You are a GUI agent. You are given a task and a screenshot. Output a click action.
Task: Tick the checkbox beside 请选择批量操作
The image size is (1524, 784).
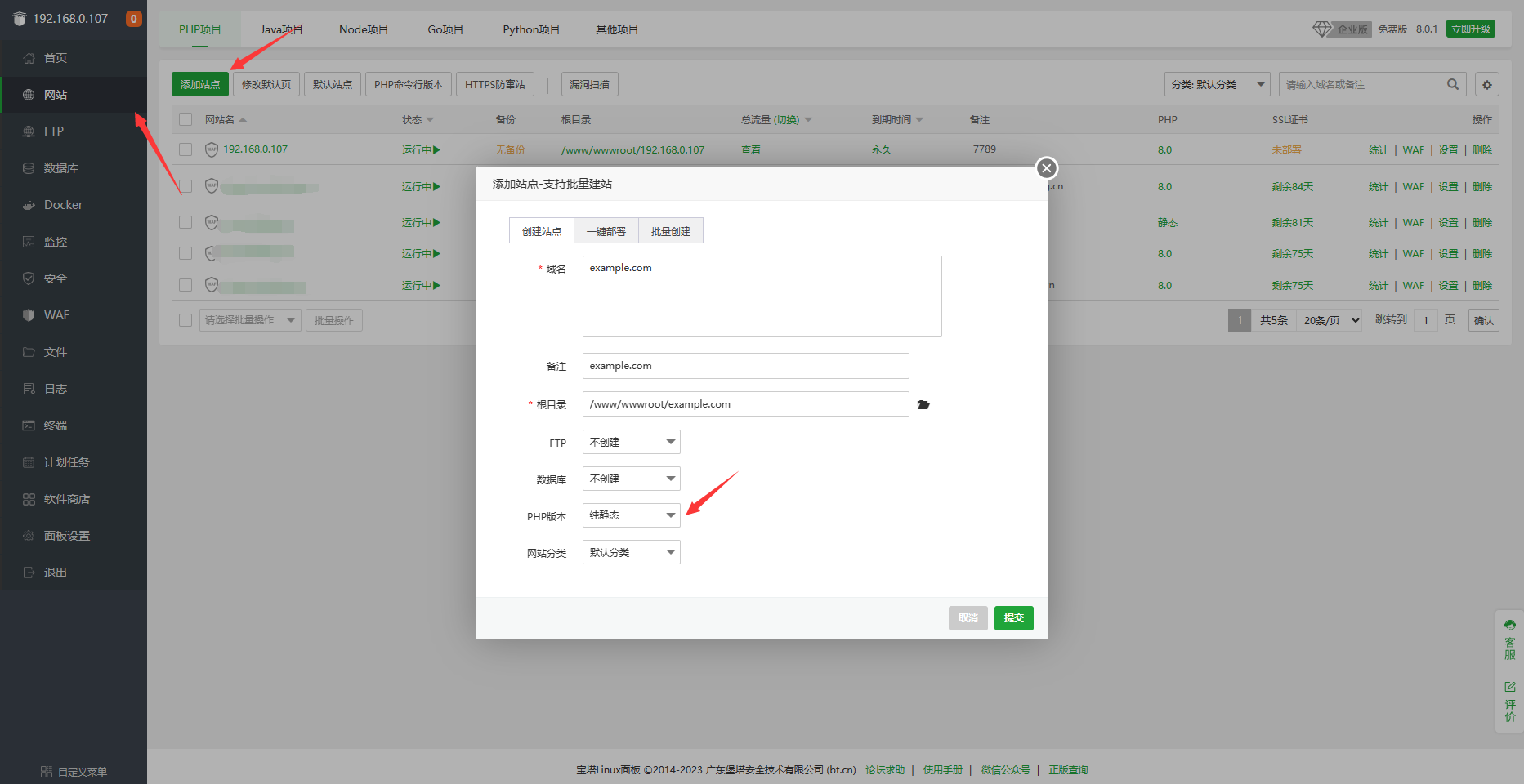point(185,320)
